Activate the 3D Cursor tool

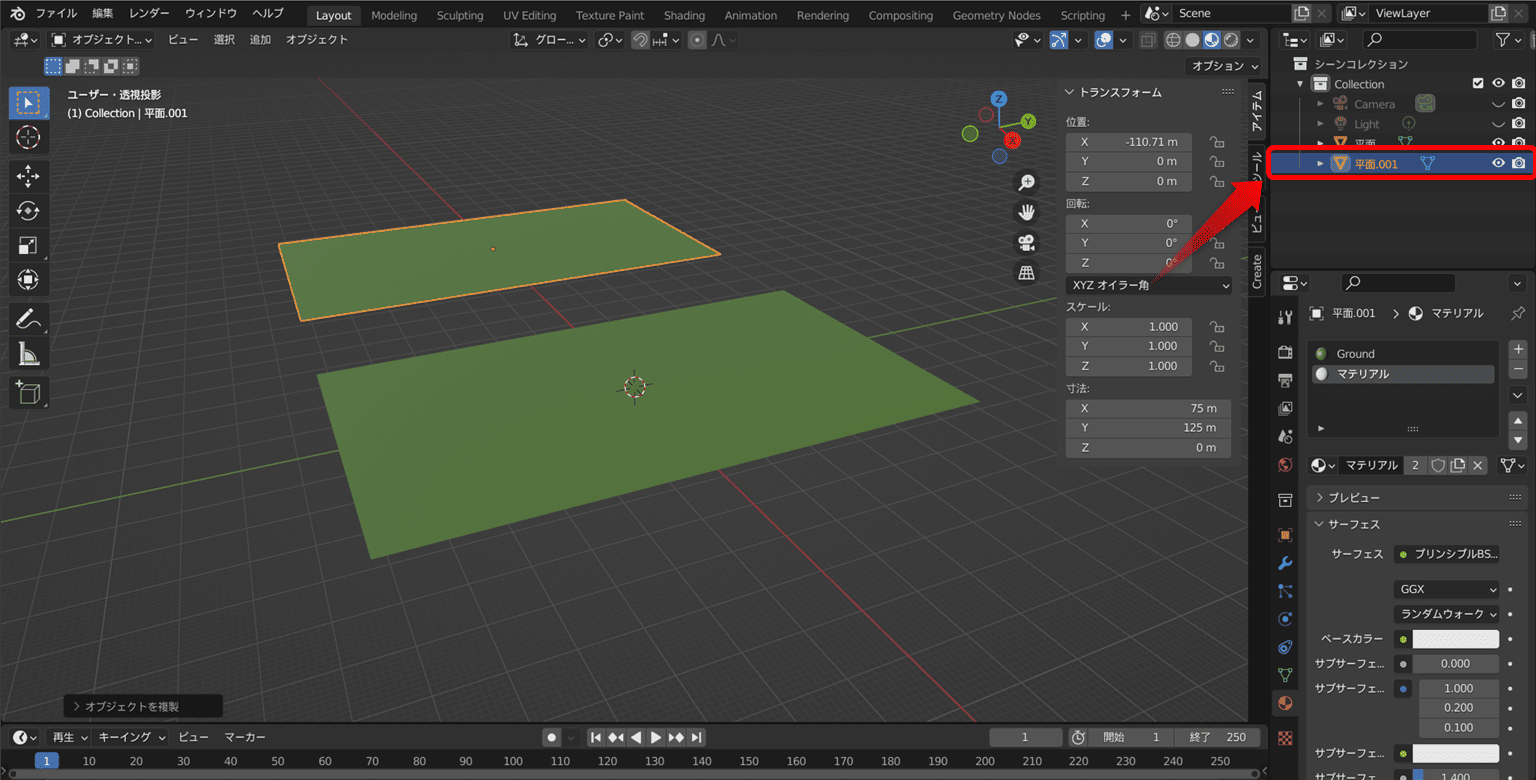[x=29, y=138]
